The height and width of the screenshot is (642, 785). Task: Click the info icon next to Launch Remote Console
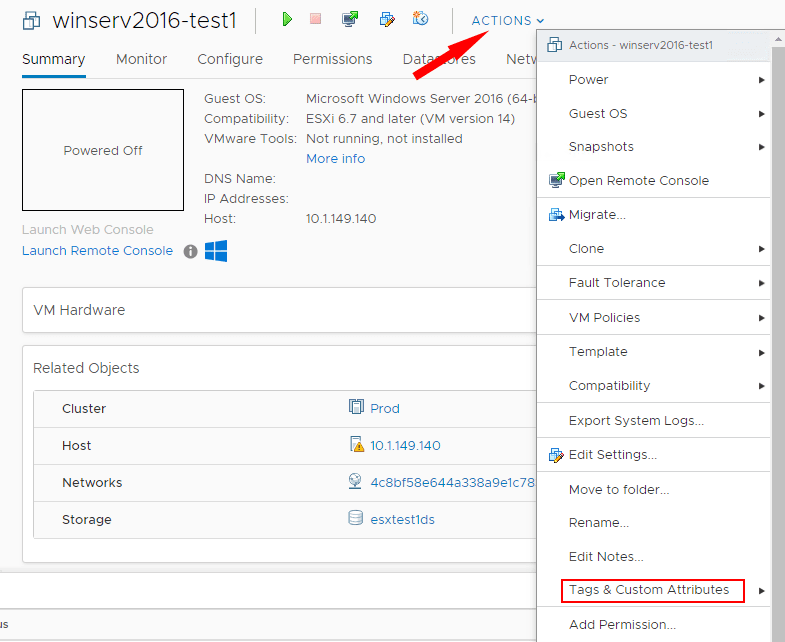click(190, 251)
